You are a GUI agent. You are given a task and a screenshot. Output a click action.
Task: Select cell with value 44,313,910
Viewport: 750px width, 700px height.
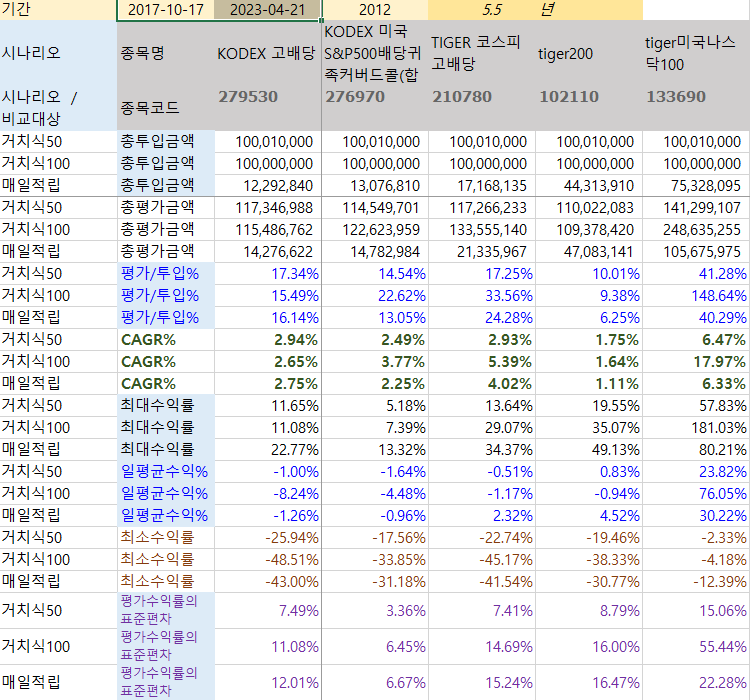click(x=589, y=185)
